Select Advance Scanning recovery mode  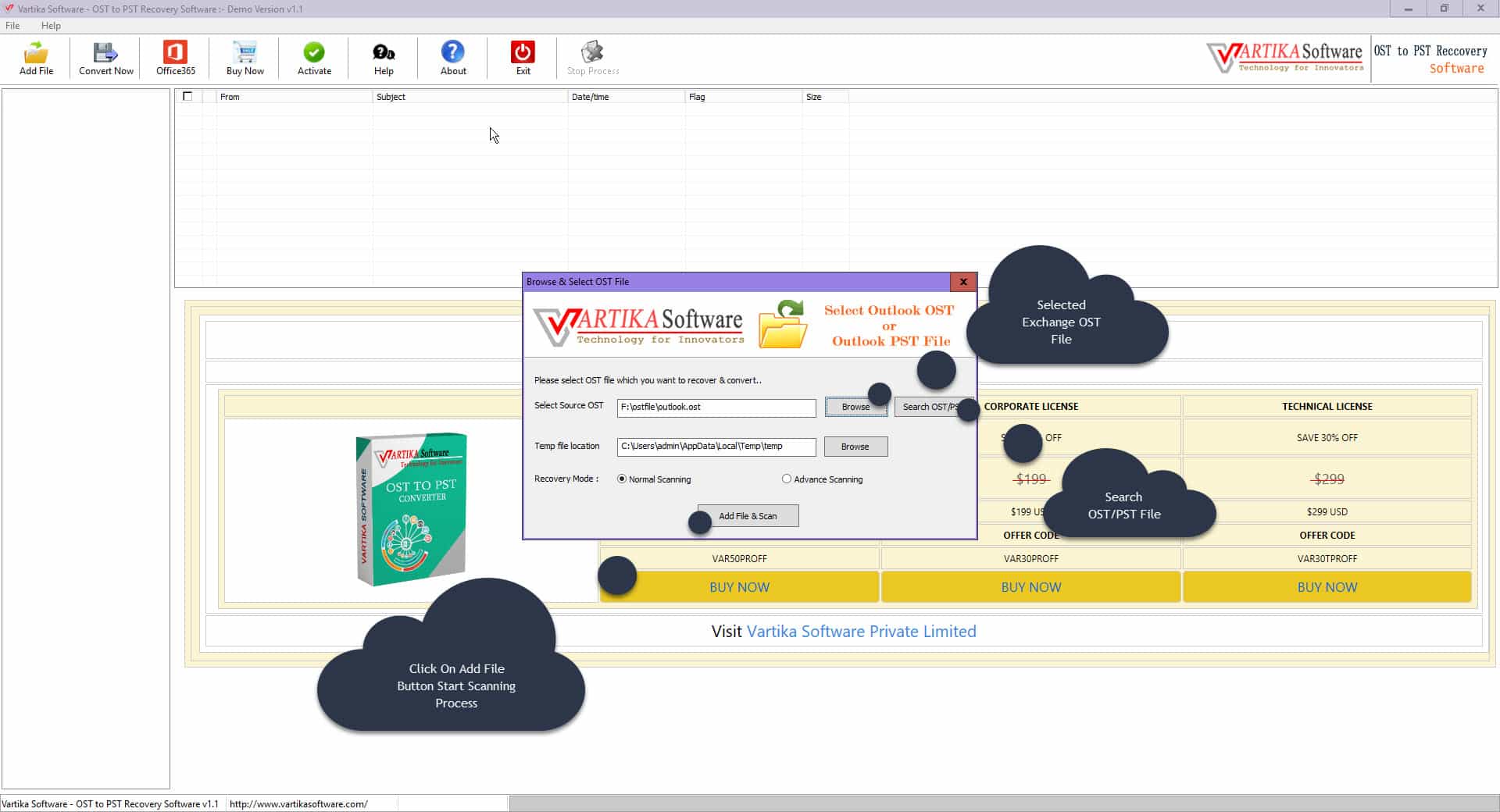coord(823,479)
